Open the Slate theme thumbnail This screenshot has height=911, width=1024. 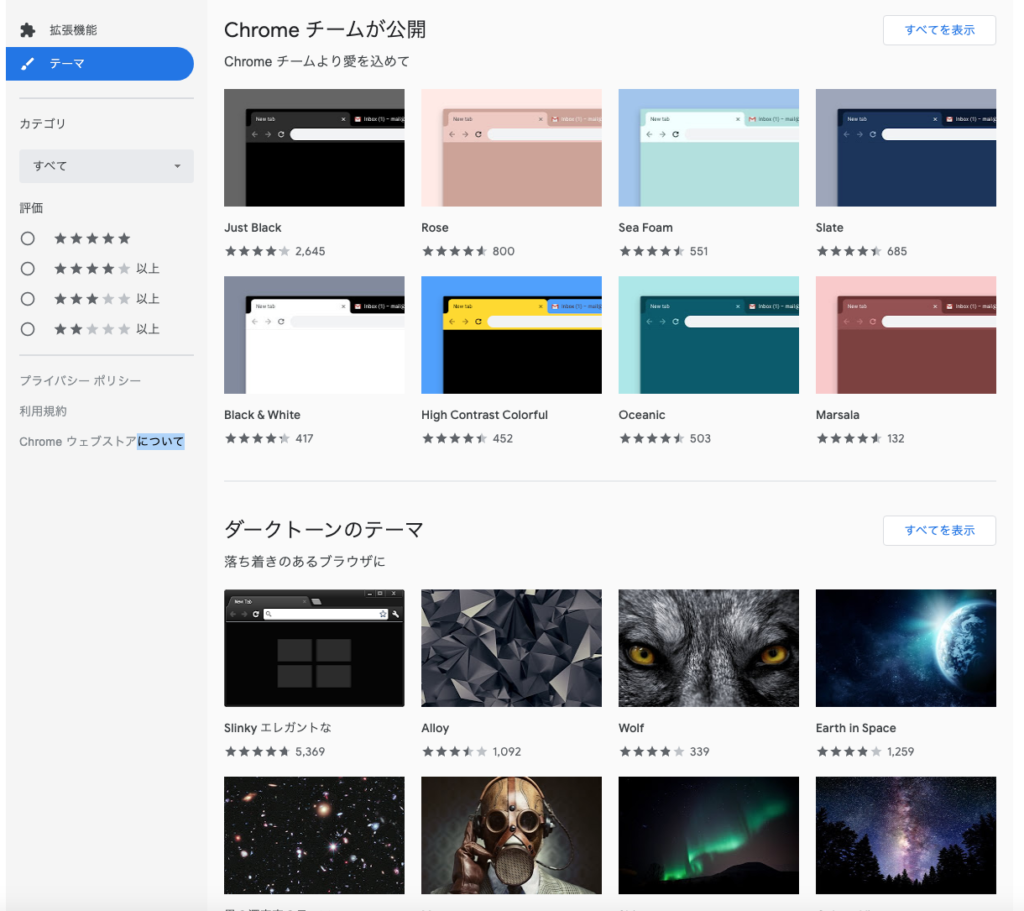pos(906,148)
